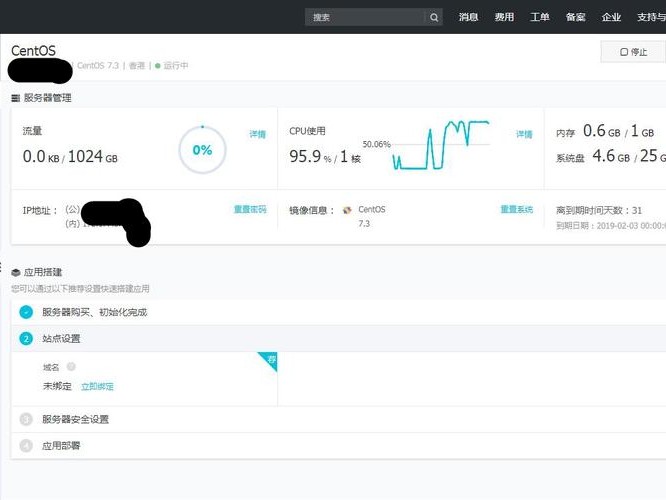Screen dimensions: 666x500
Task: Click the step 3 circle icon
Action: 26,419
